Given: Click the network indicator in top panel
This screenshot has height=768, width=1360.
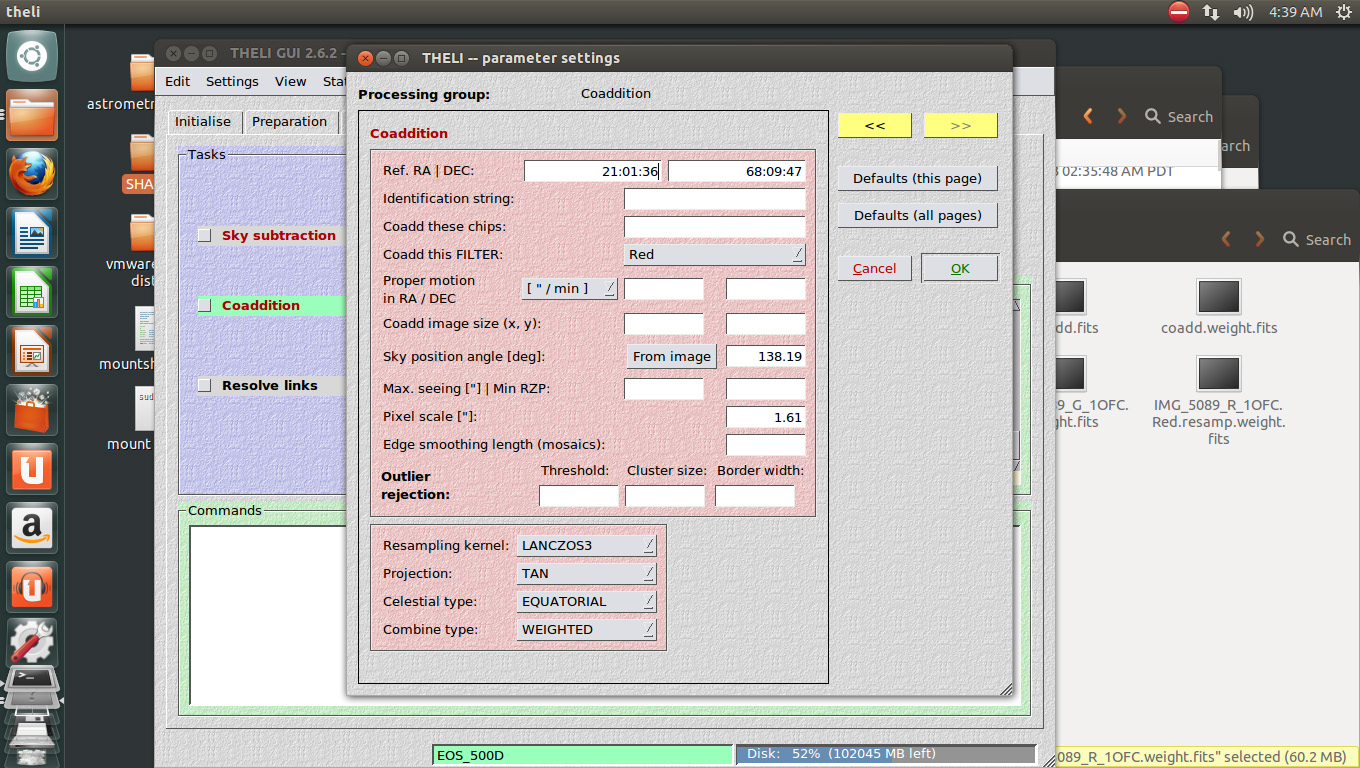Looking at the screenshot, I should tap(1211, 12).
